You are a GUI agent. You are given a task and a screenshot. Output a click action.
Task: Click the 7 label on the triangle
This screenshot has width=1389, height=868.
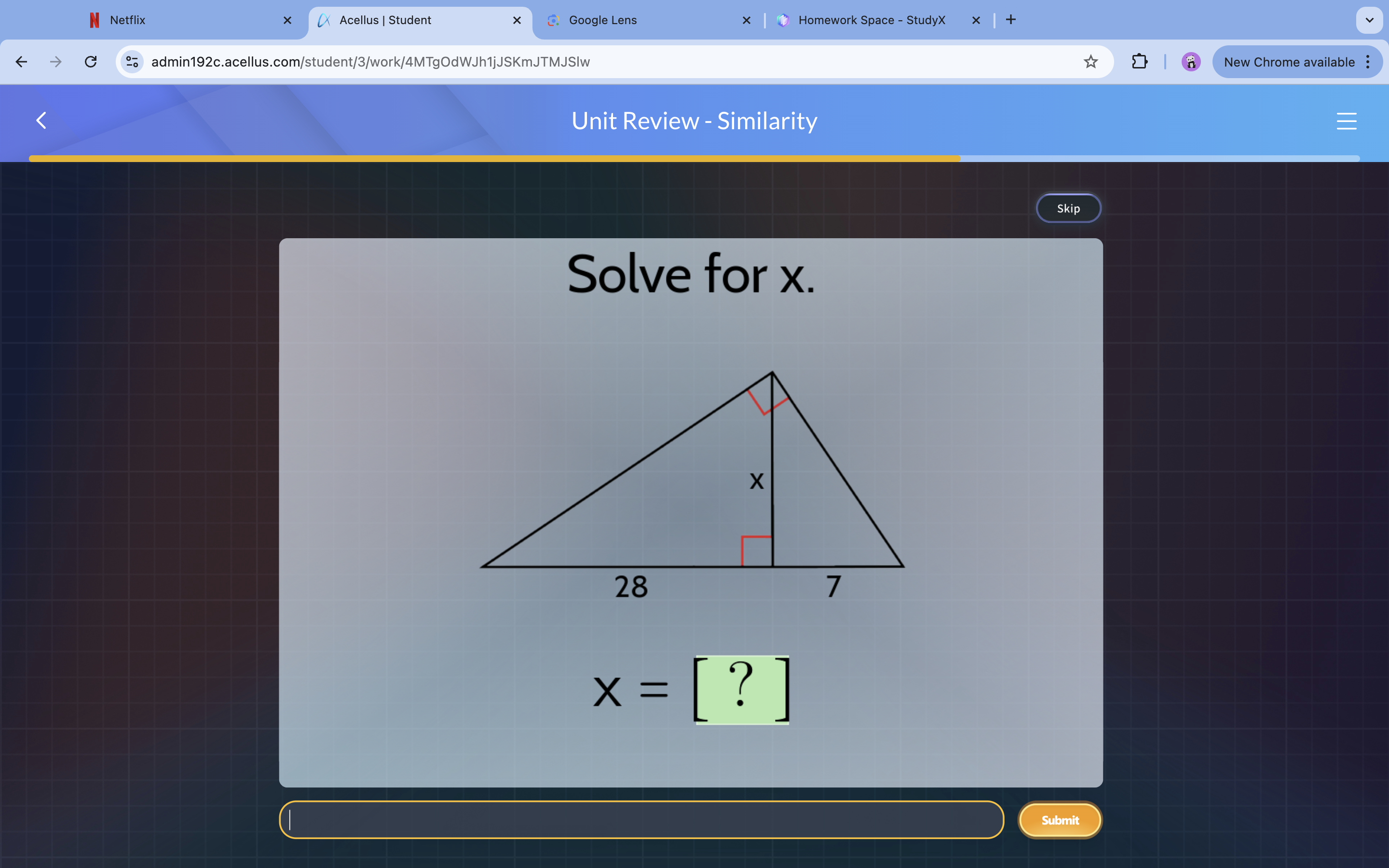pos(834,587)
